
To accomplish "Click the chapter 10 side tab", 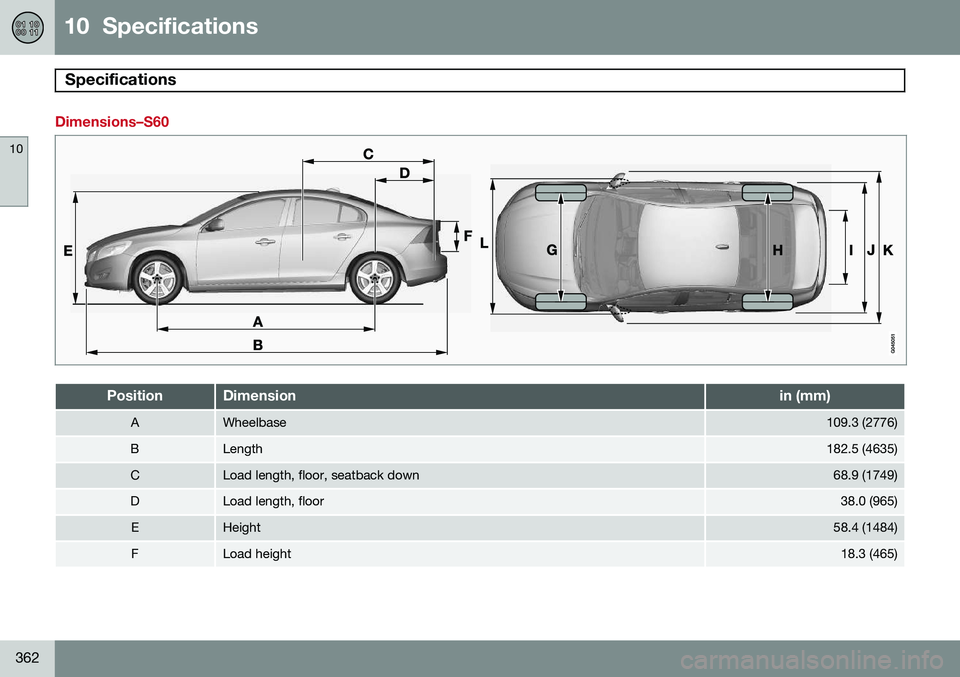I will coord(14,171).
